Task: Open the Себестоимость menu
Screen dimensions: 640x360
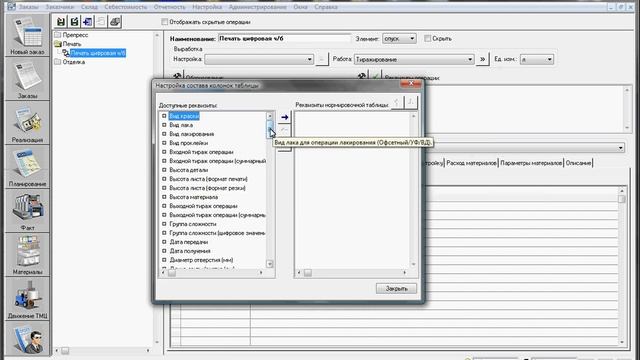Action: (x=126, y=7)
